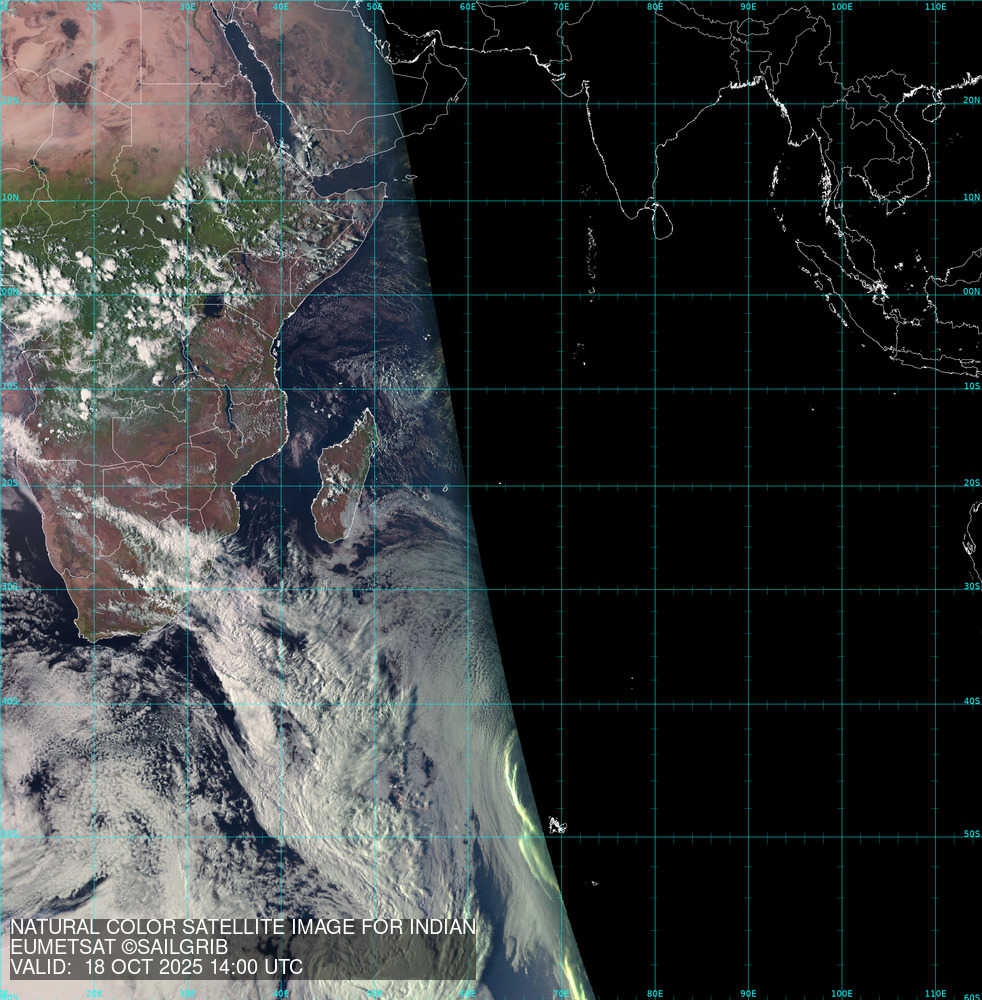The height and width of the screenshot is (1000, 982).
Task: Click the dark Lake Victoria spot
Action: (x=212, y=304)
